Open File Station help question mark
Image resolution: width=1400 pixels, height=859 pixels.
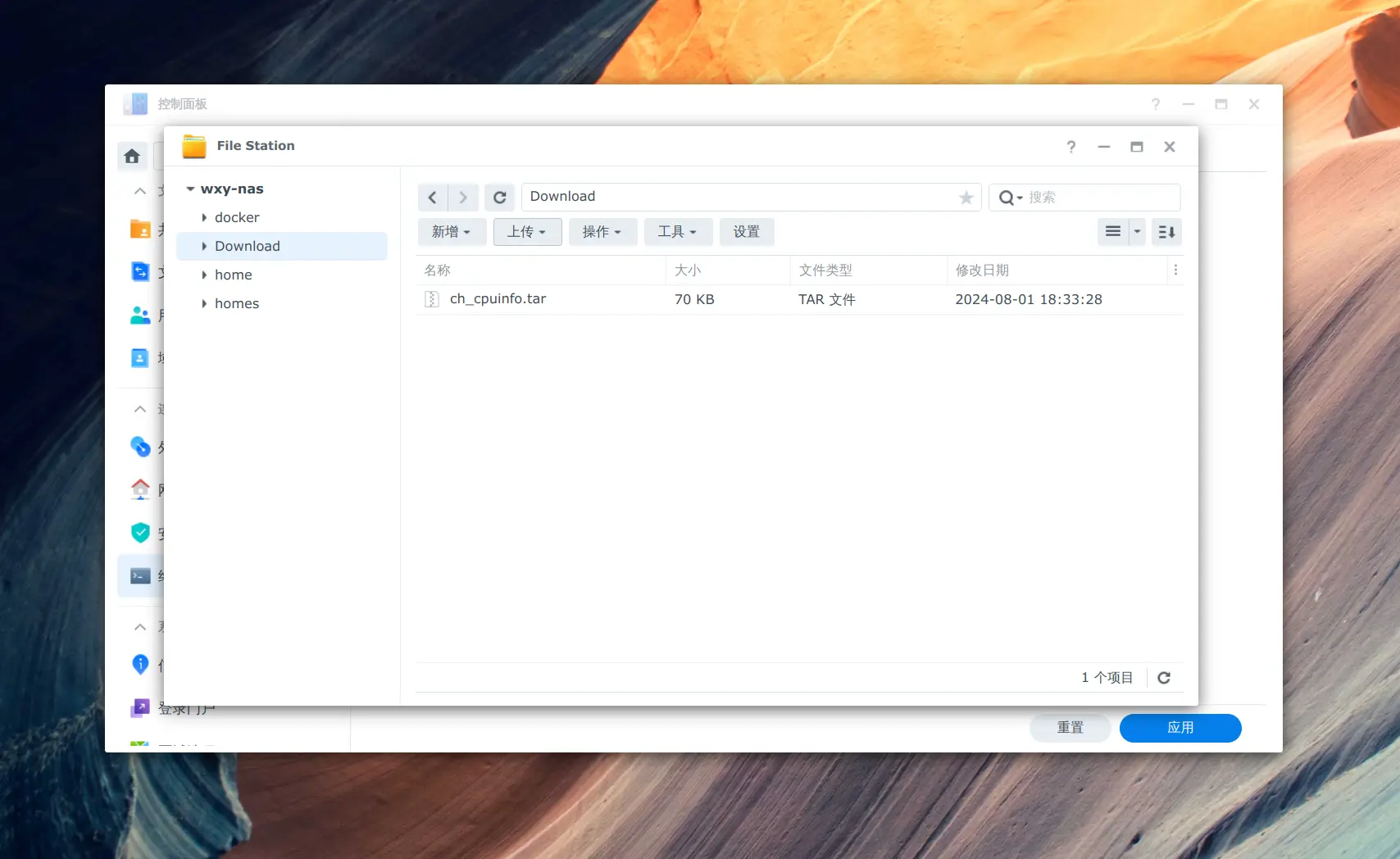click(x=1070, y=147)
